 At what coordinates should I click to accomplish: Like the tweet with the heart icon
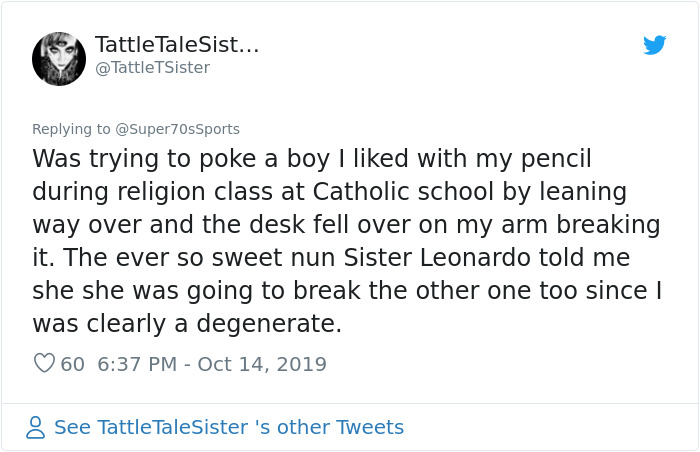(44, 364)
